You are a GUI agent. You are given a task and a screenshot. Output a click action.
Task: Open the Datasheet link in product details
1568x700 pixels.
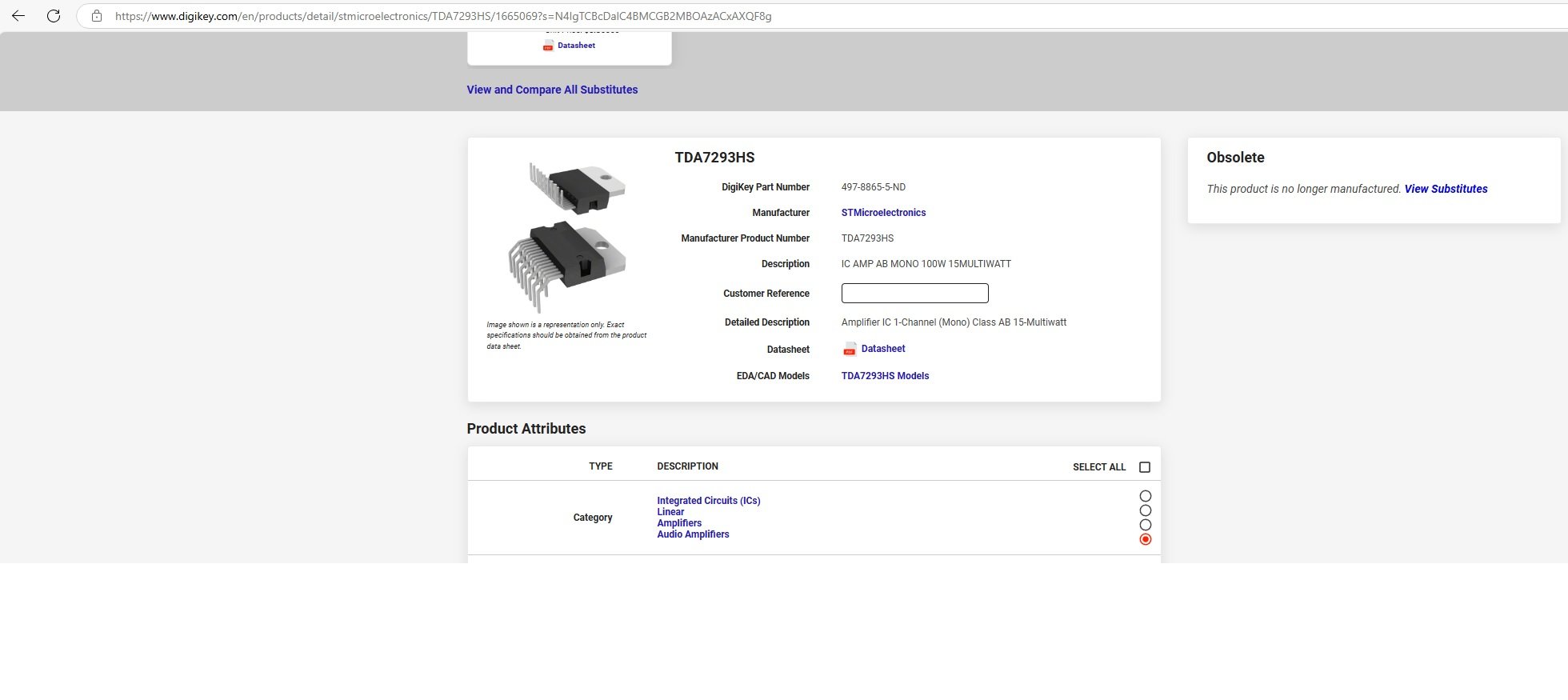(x=883, y=349)
